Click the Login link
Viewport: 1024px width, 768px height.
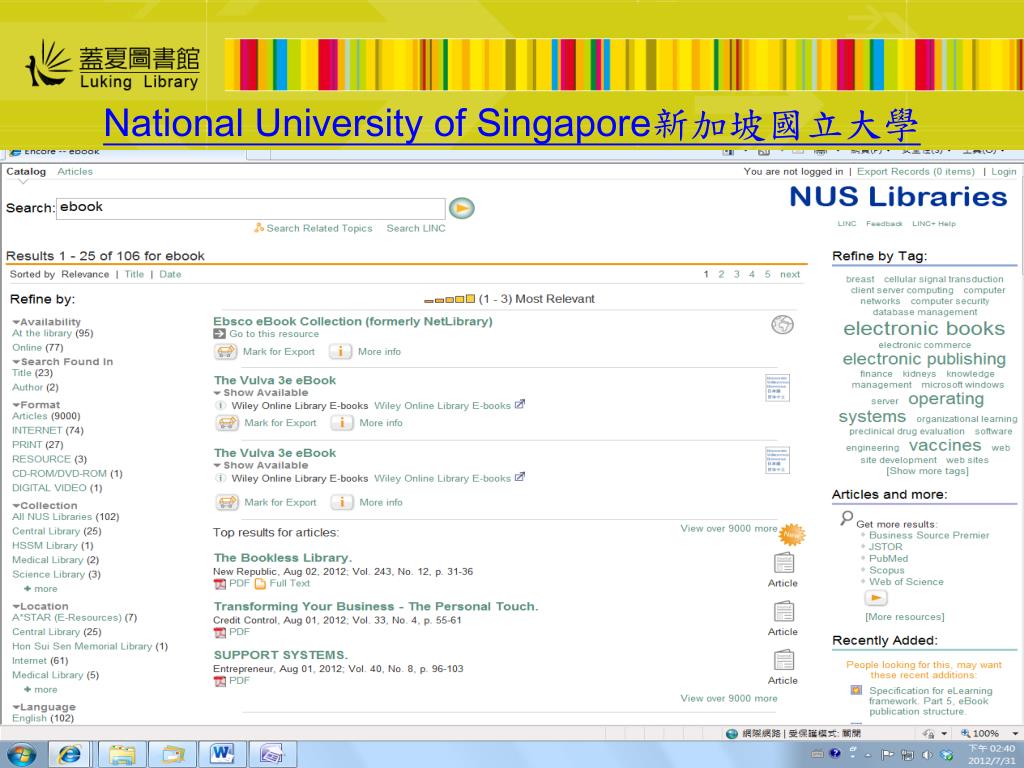click(1004, 171)
